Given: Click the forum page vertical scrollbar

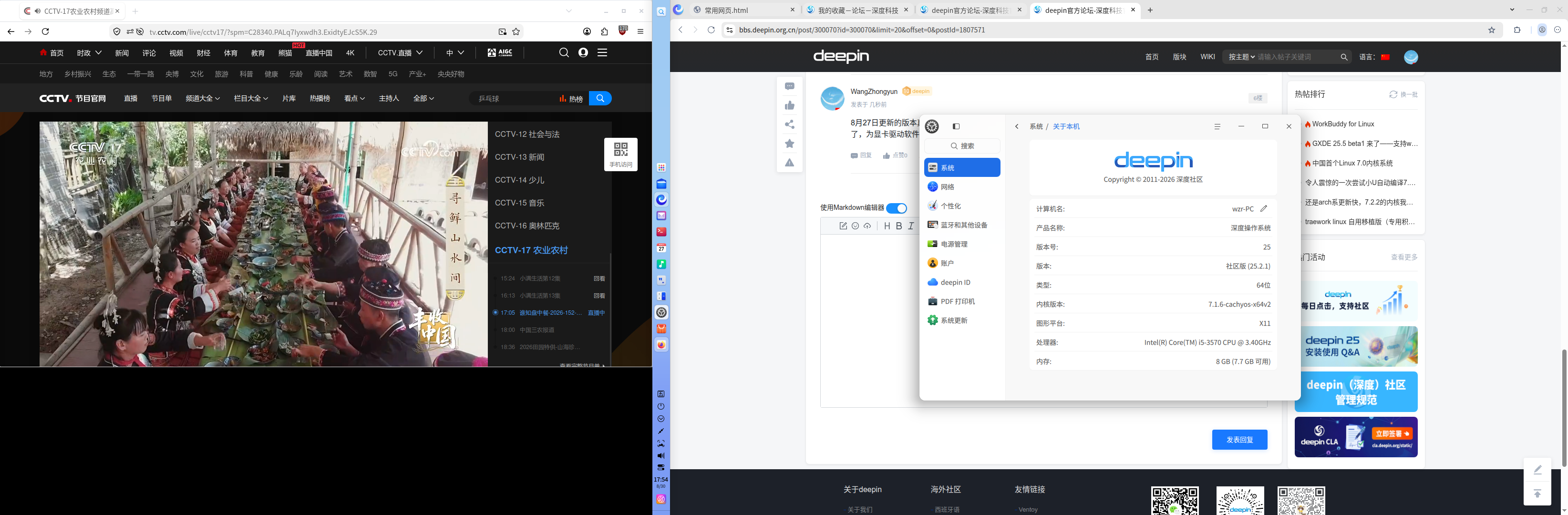Looking at the screenshot, I should coord(1563,408).
